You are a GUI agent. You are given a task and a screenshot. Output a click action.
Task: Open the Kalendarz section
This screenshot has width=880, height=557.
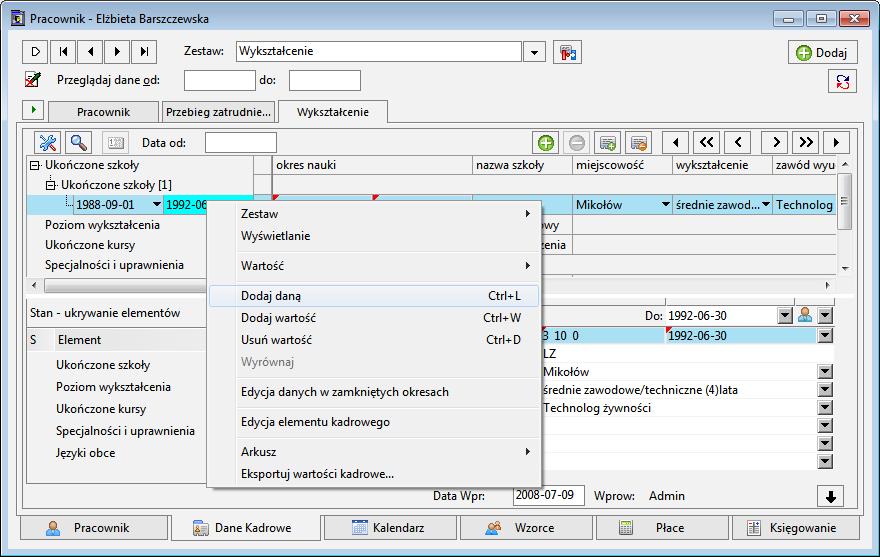[390, 528]
